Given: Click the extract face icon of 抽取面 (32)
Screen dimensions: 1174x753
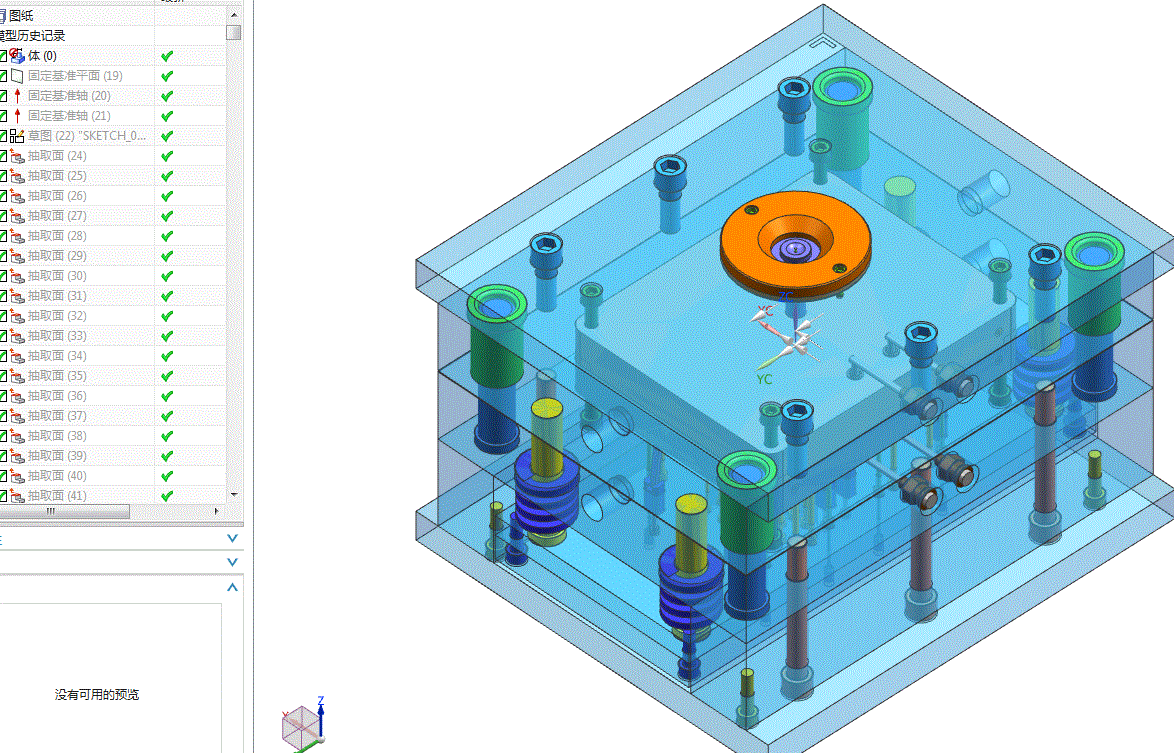Looking at the screenshot, I should point(17,315).
